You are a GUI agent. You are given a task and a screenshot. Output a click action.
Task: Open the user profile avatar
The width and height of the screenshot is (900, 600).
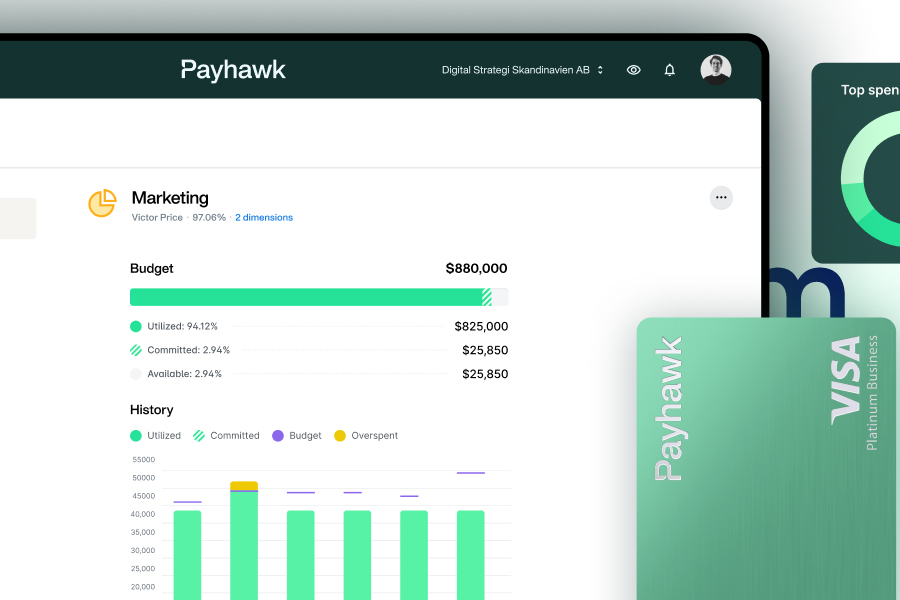[x=716, y=70]
